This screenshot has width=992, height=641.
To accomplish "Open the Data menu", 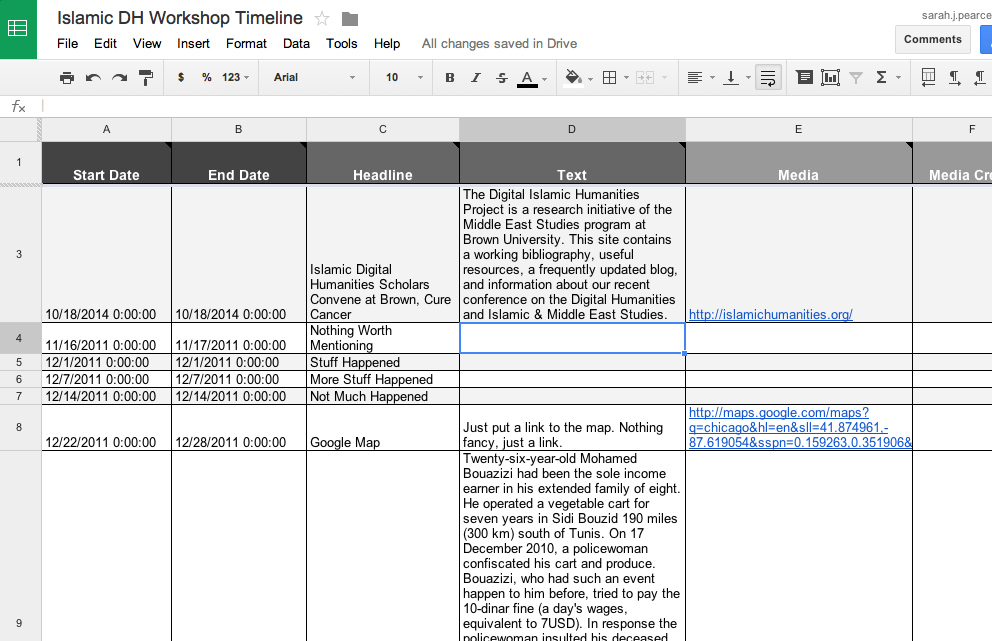I will pos(296,44).
